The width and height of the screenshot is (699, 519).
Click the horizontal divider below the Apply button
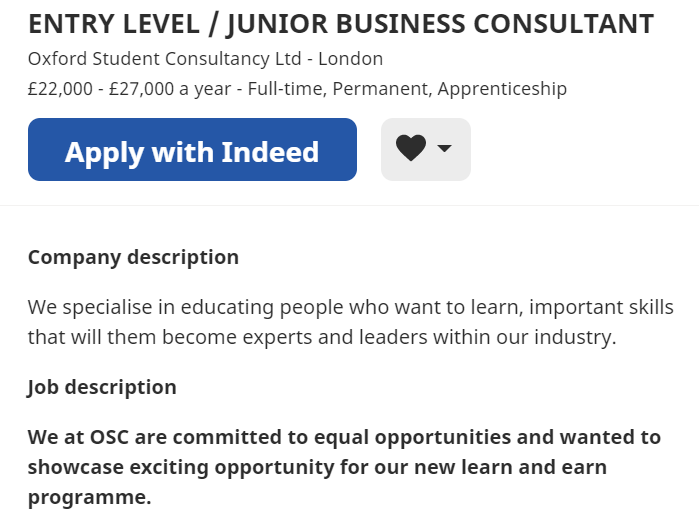click(350, 206)
